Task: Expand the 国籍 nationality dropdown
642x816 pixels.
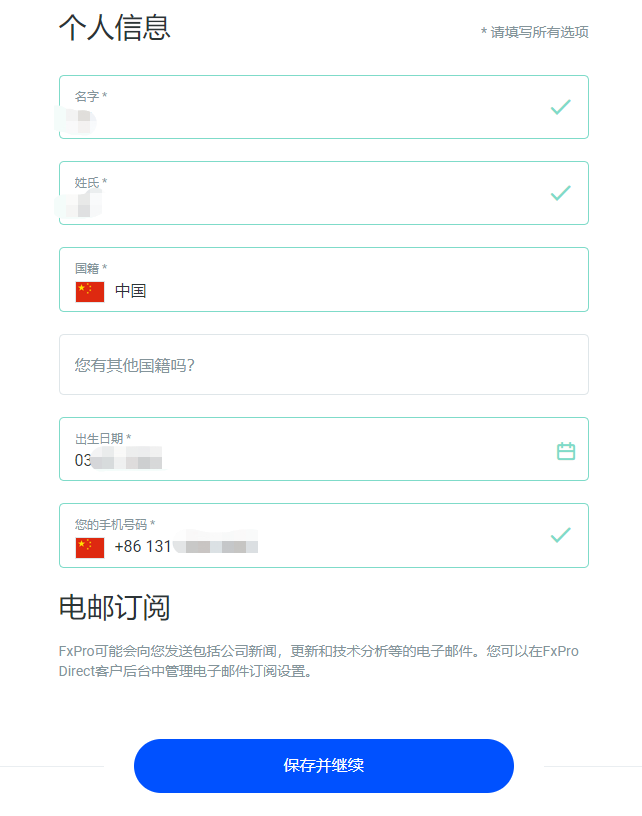Action: [x=324, y=279]
